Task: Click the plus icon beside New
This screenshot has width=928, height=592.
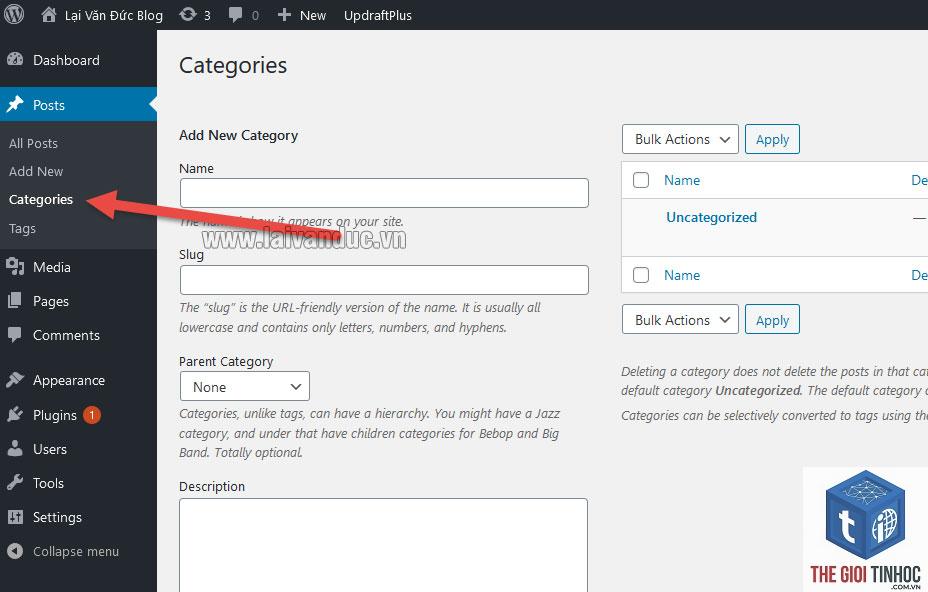Action: coord(284,15)
